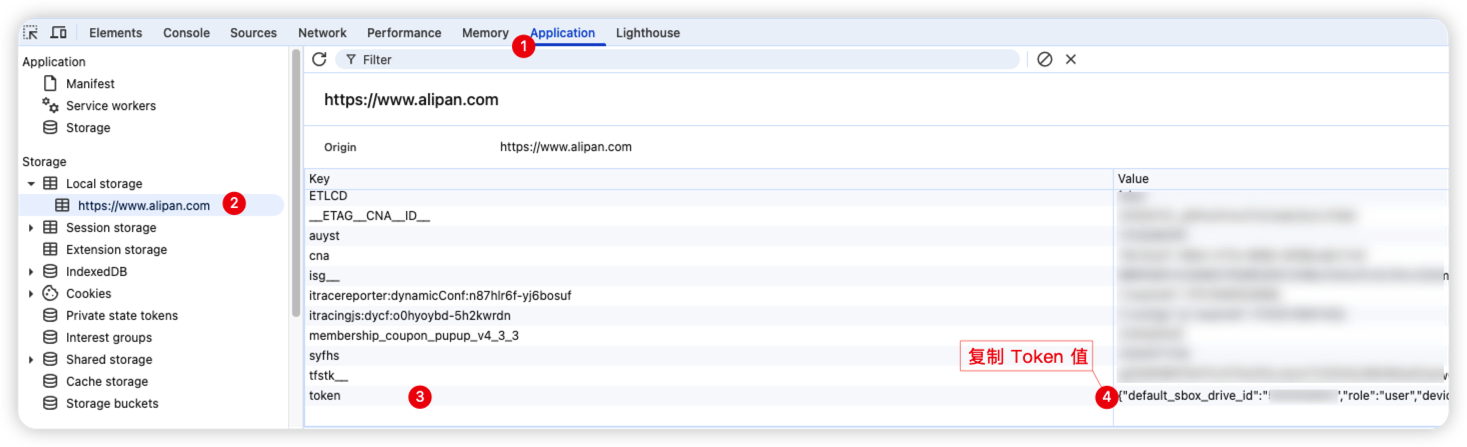This screenshot has height=447, width=1467.
Task: Select the token key row
Action: click(x=709, y=396)
